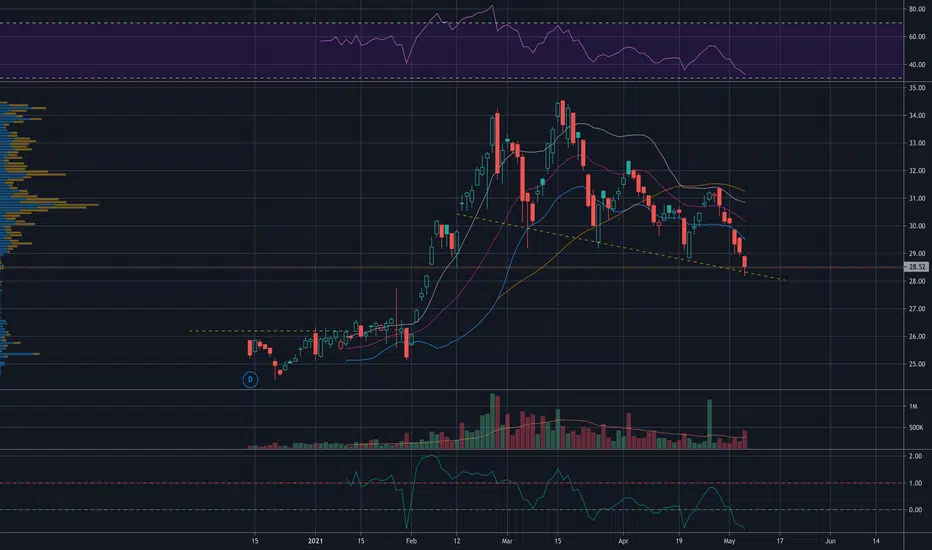Click the 12 label on time axis
Viewport: 932px width, 550px height.
click(x=456, y=541)
